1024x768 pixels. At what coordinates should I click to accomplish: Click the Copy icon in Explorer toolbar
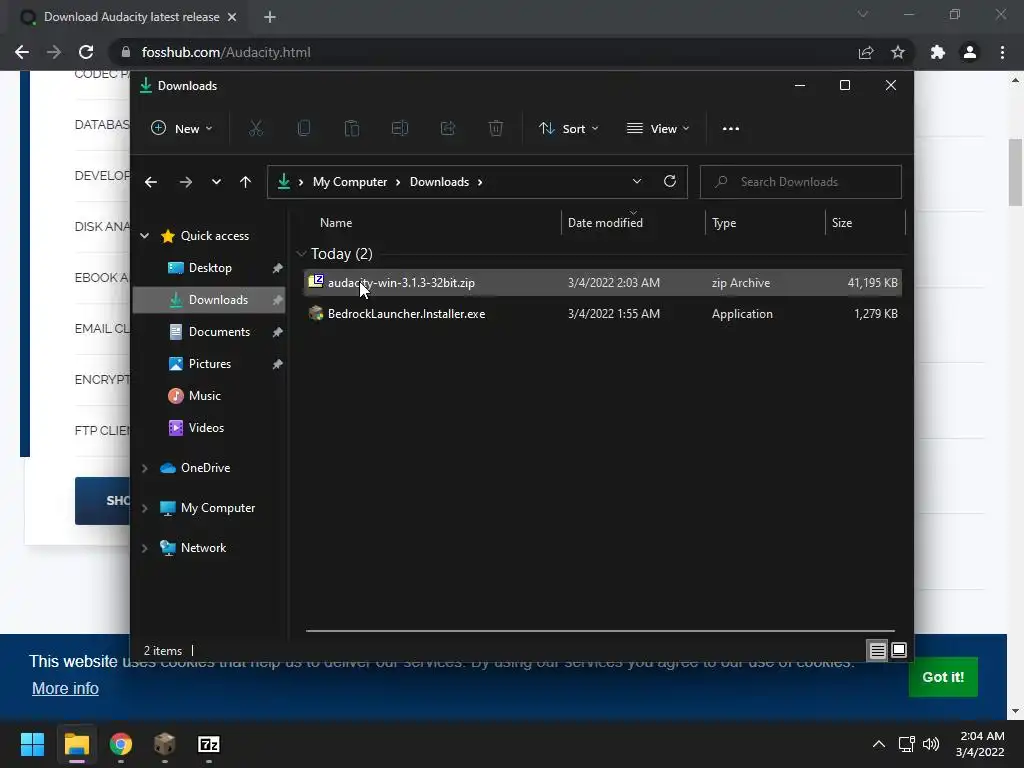(304, 129)
